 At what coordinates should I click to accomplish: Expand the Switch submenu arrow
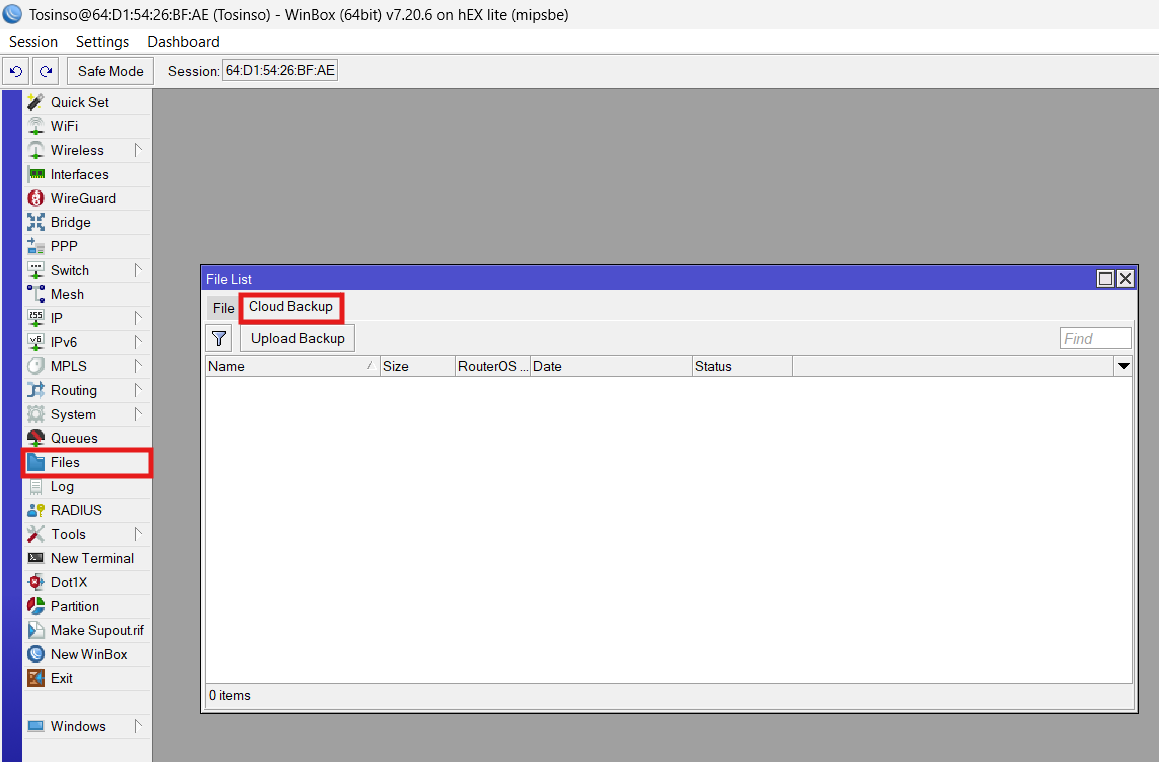click(138, 271)
